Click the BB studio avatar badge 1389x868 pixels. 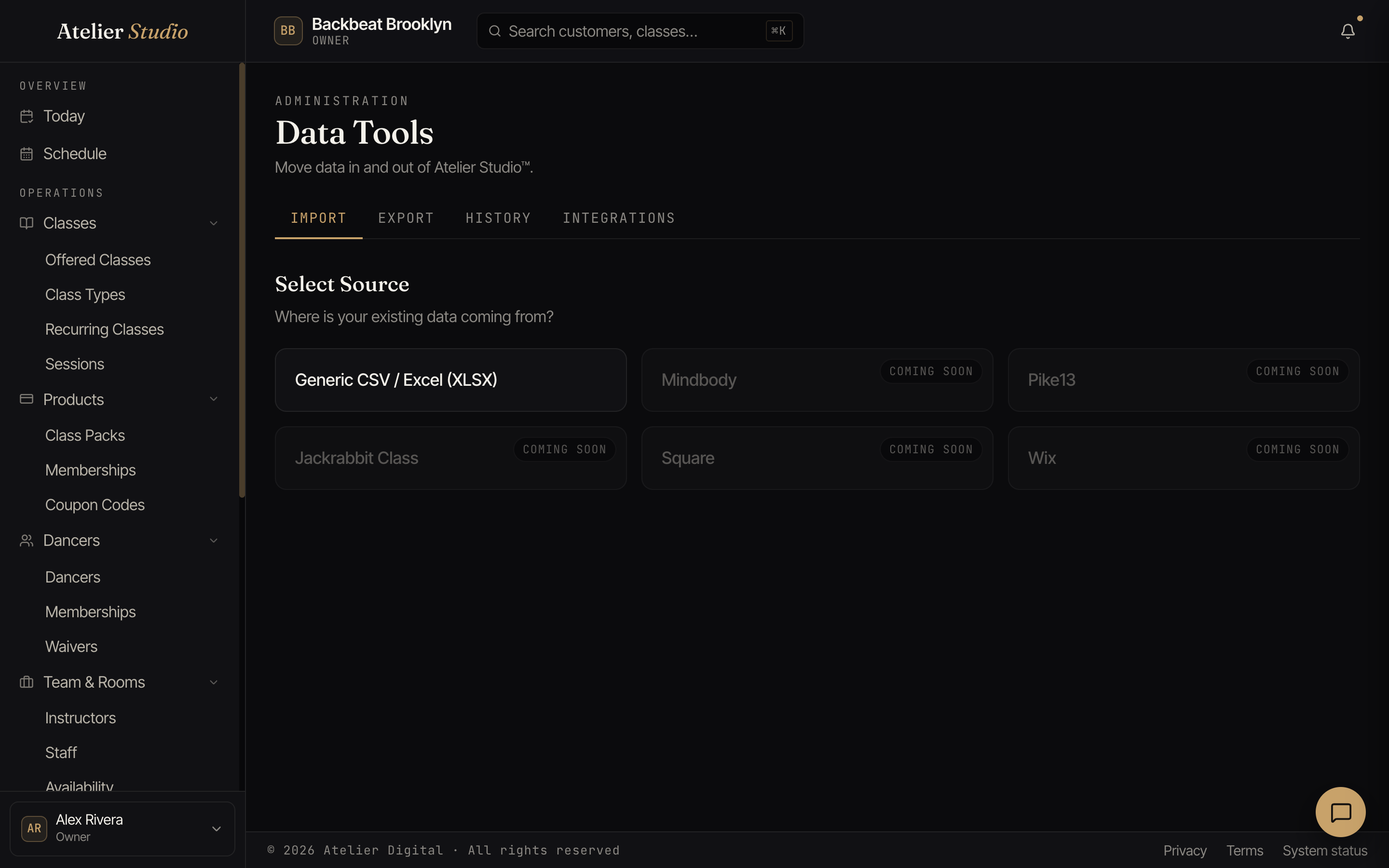point(288,31)
